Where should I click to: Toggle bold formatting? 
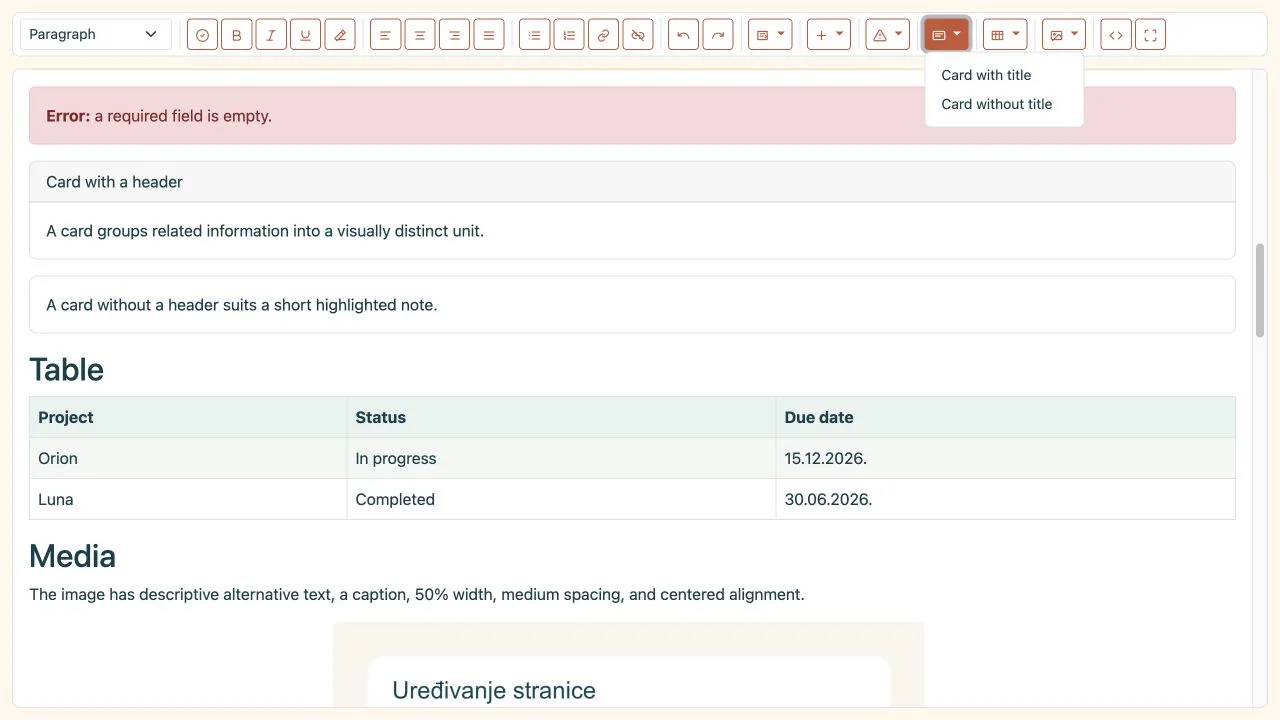tap(237, 35)
